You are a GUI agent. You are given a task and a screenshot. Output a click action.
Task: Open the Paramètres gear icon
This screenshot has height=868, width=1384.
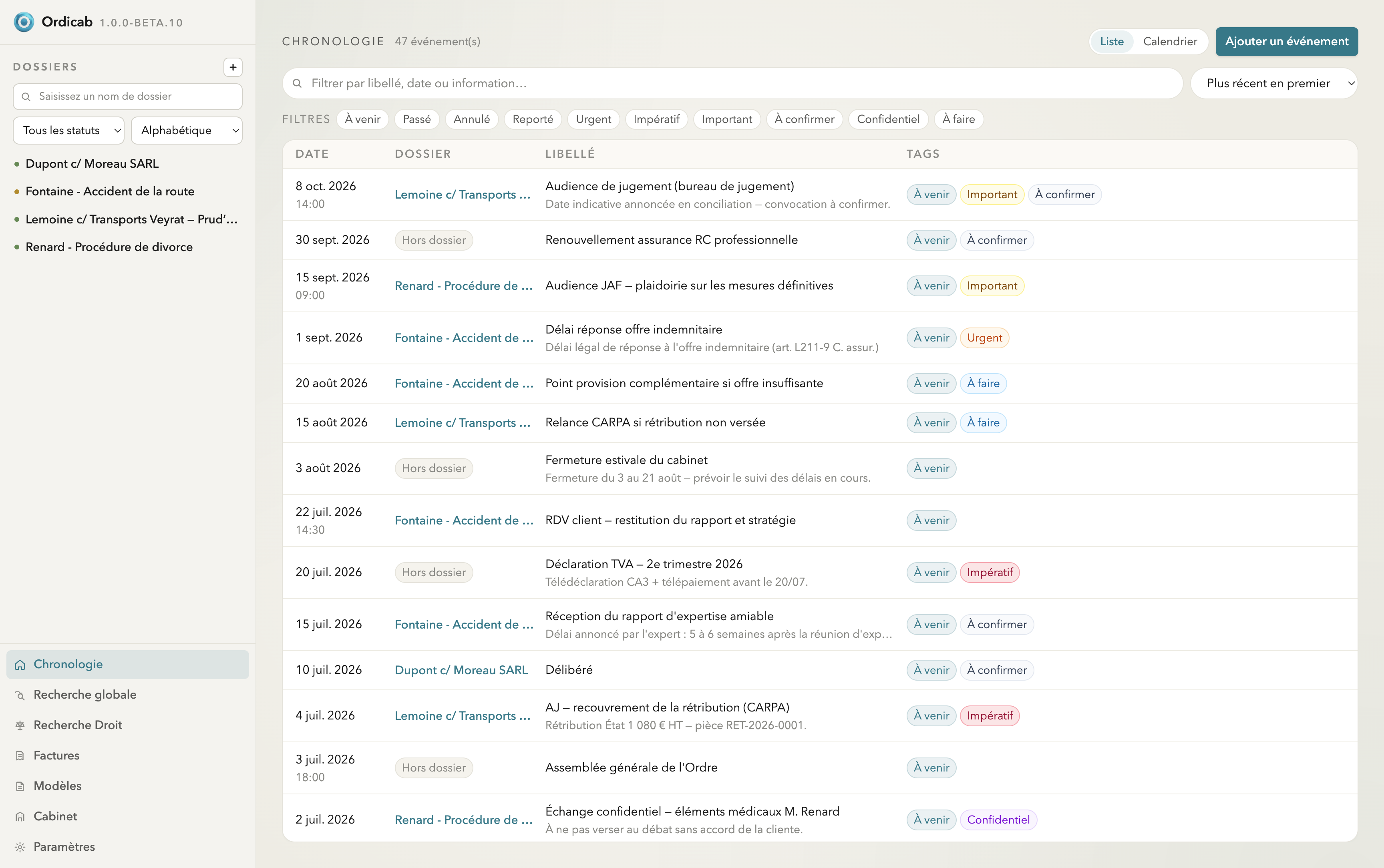click(x=20, y=847)
